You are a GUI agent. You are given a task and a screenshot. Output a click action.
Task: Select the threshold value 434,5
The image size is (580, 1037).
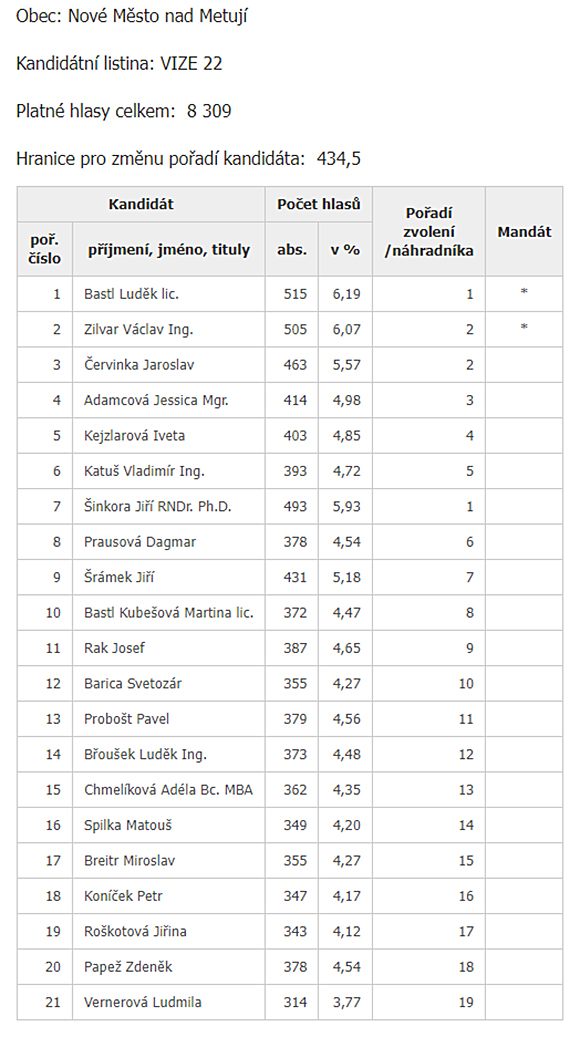coord(339,159)
